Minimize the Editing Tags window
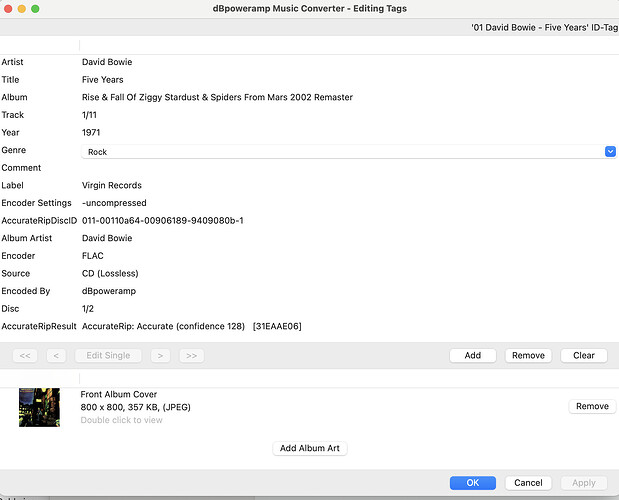Image resolution: width=619 pixels, height=500 pixels. [x=22, y=9]
